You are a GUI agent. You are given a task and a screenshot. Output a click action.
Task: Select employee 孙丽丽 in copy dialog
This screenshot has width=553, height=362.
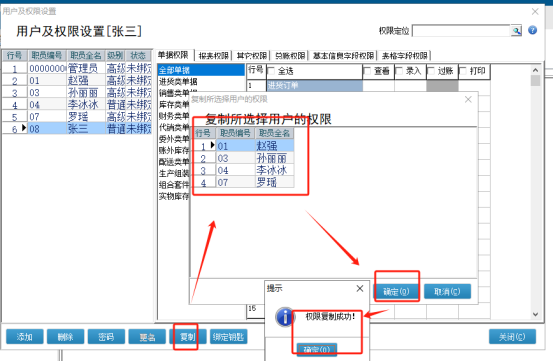[272, 158]
